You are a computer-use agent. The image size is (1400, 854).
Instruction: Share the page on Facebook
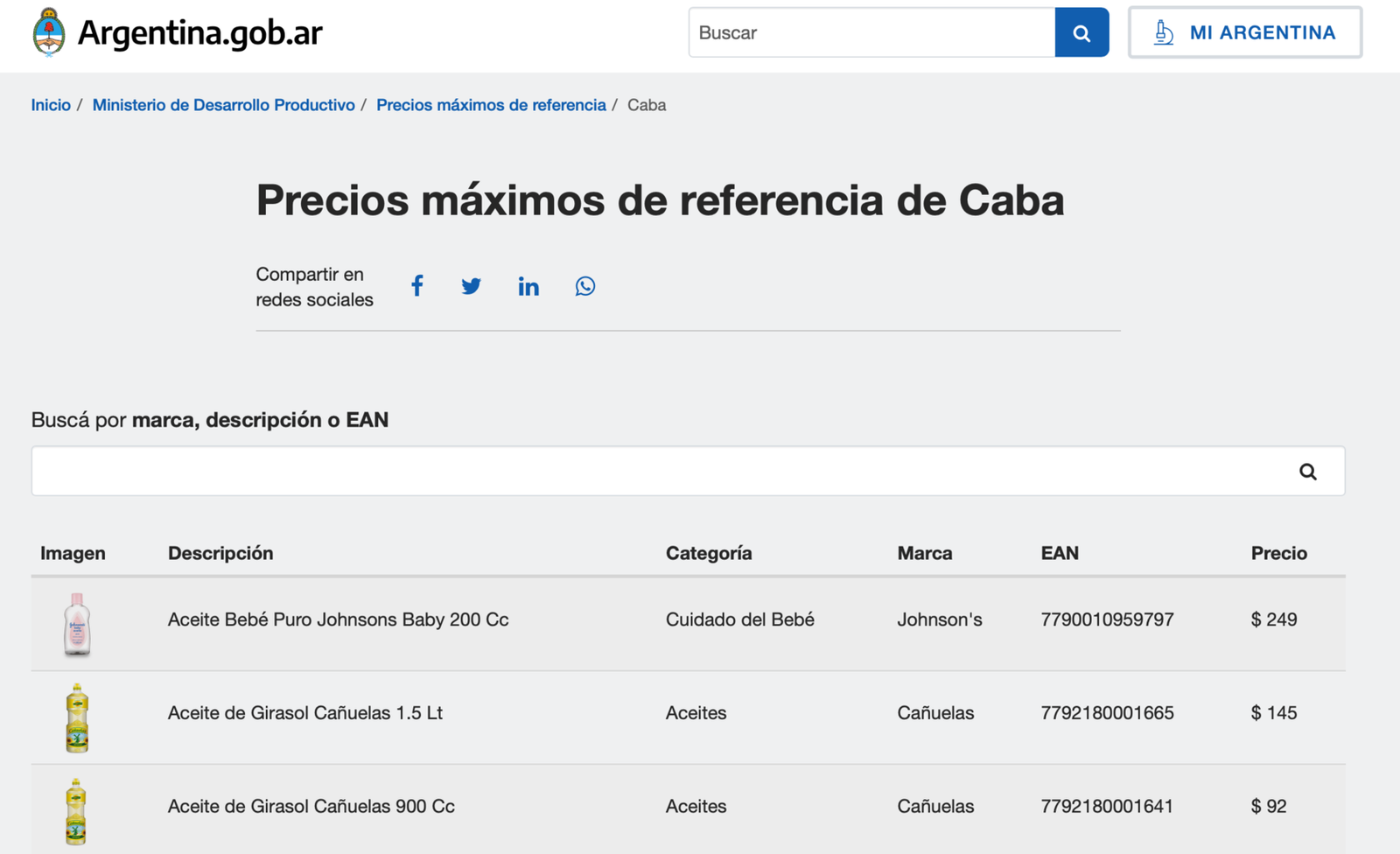click(x=417, y=286)
